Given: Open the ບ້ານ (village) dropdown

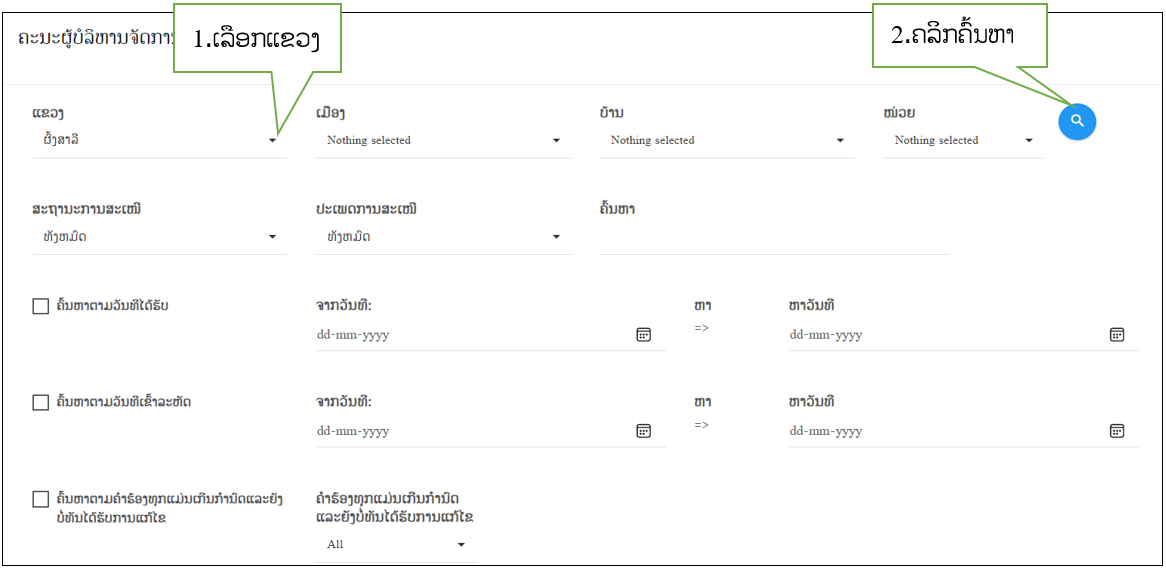Looking at the screenshot, I should [x=727, y=141].
